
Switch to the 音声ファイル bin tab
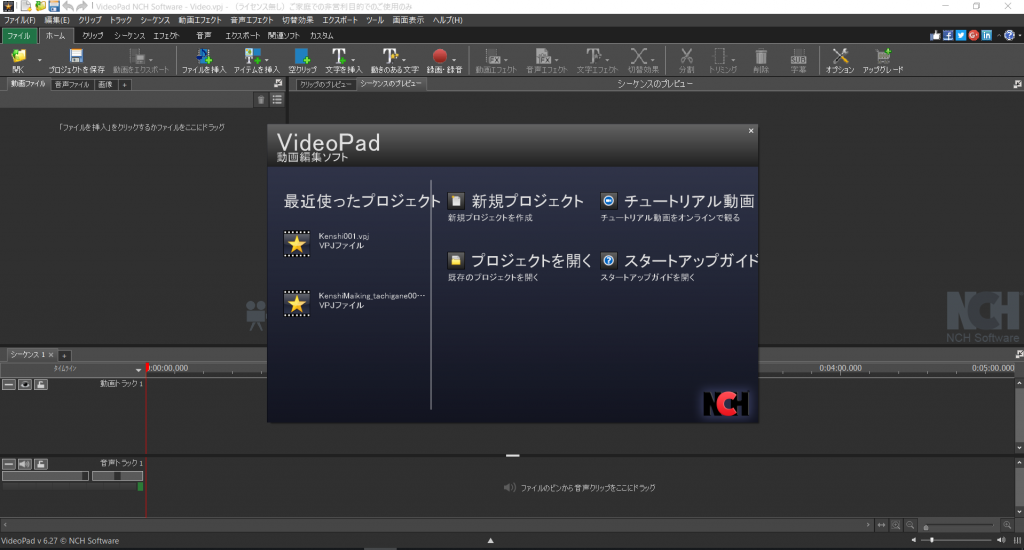pos(73,85)
